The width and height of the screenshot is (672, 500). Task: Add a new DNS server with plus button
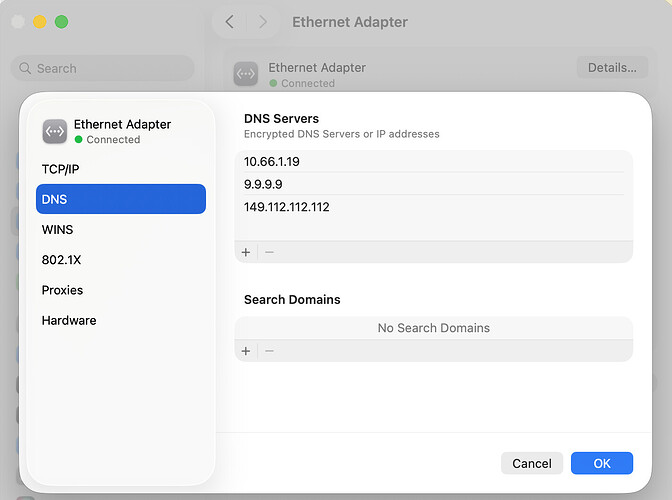click(246, 252)
